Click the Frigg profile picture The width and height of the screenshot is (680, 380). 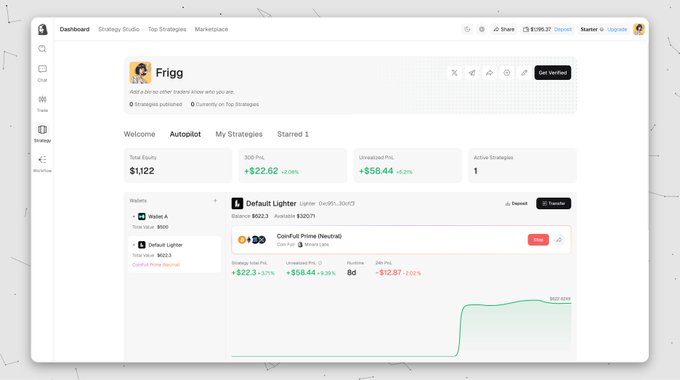(x=140, y=72)
